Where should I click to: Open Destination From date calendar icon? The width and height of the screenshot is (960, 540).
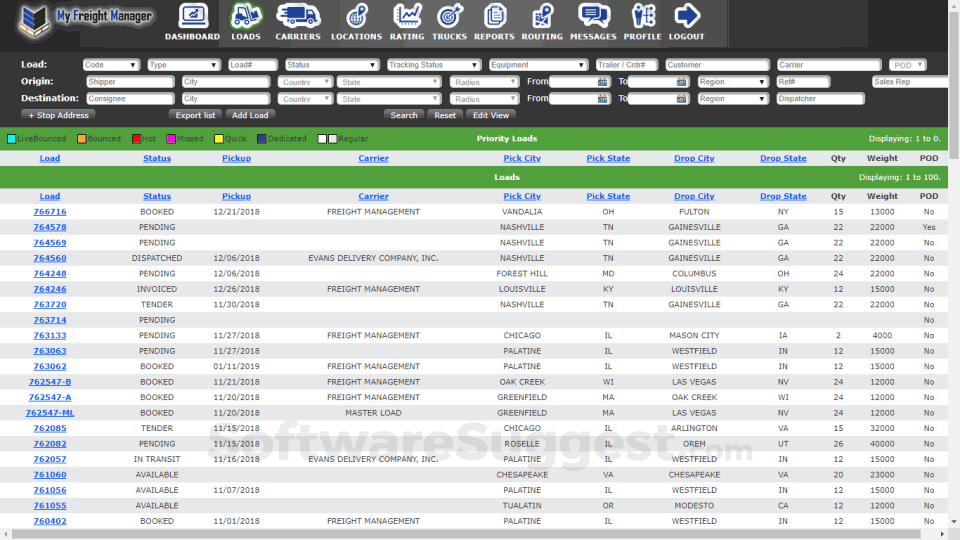(602, 99)
